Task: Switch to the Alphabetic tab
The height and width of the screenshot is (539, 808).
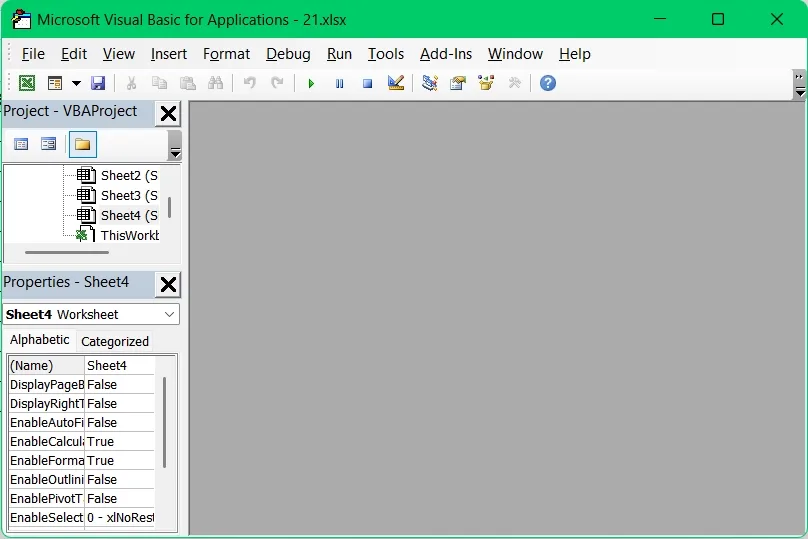Action: (x=39, y=340)
